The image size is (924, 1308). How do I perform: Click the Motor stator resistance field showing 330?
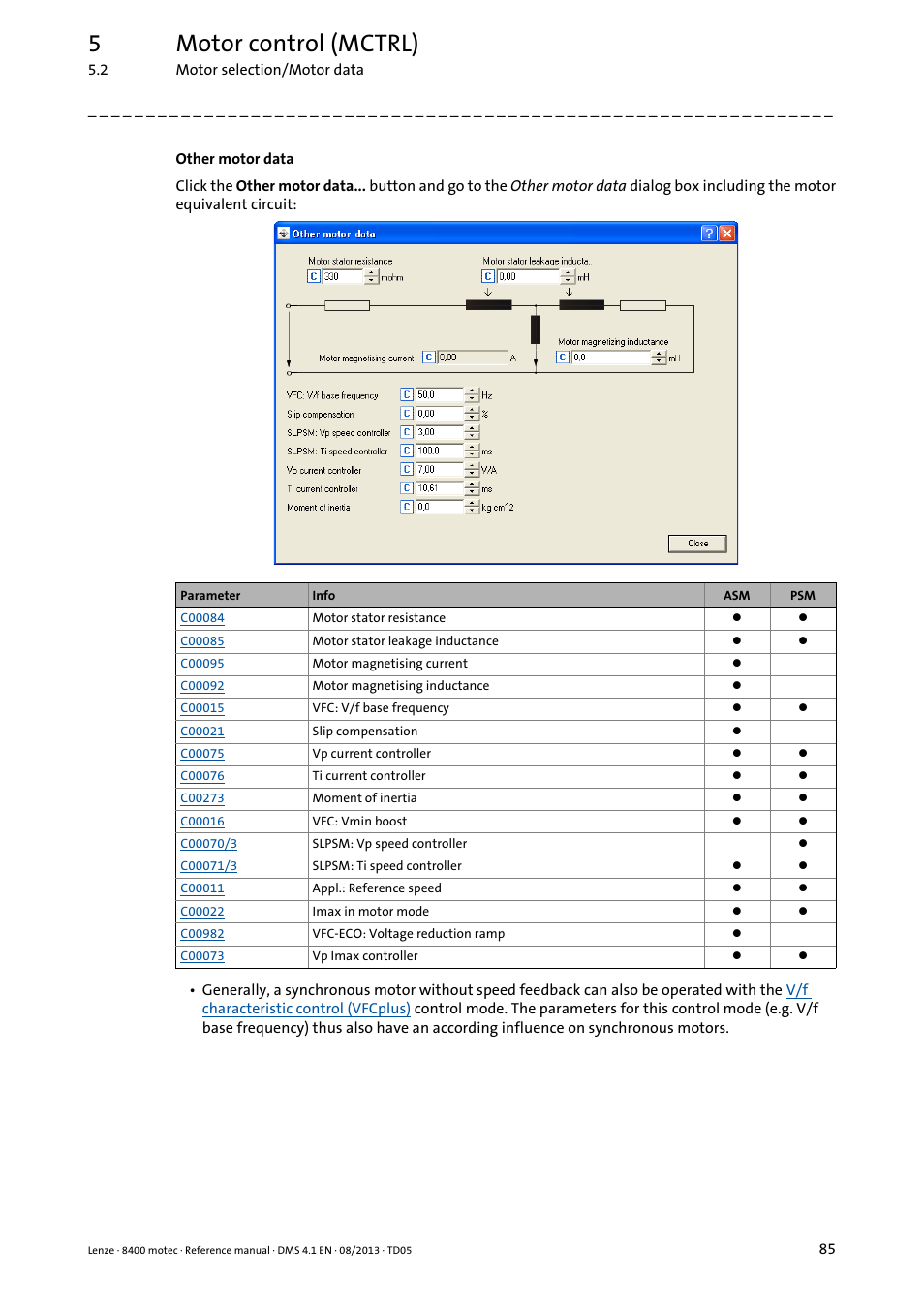(343, 277)
